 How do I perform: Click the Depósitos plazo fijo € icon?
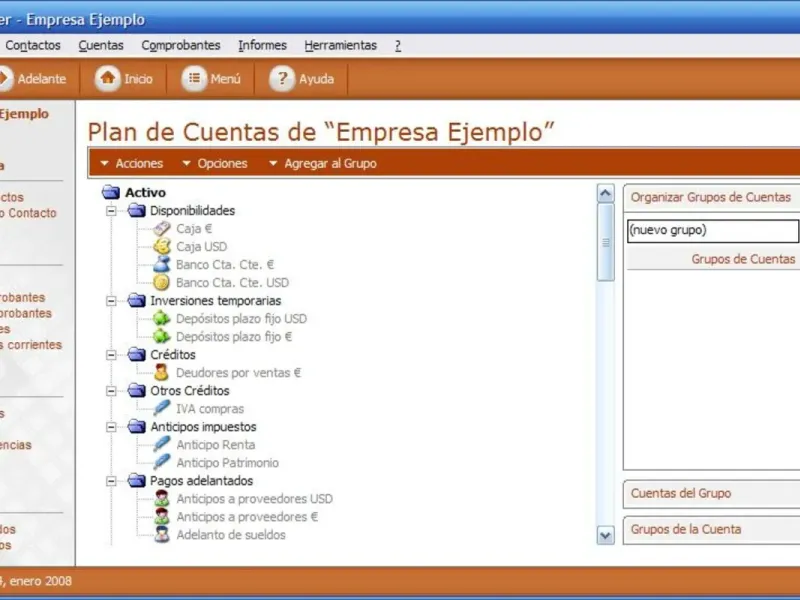(162, 336)
